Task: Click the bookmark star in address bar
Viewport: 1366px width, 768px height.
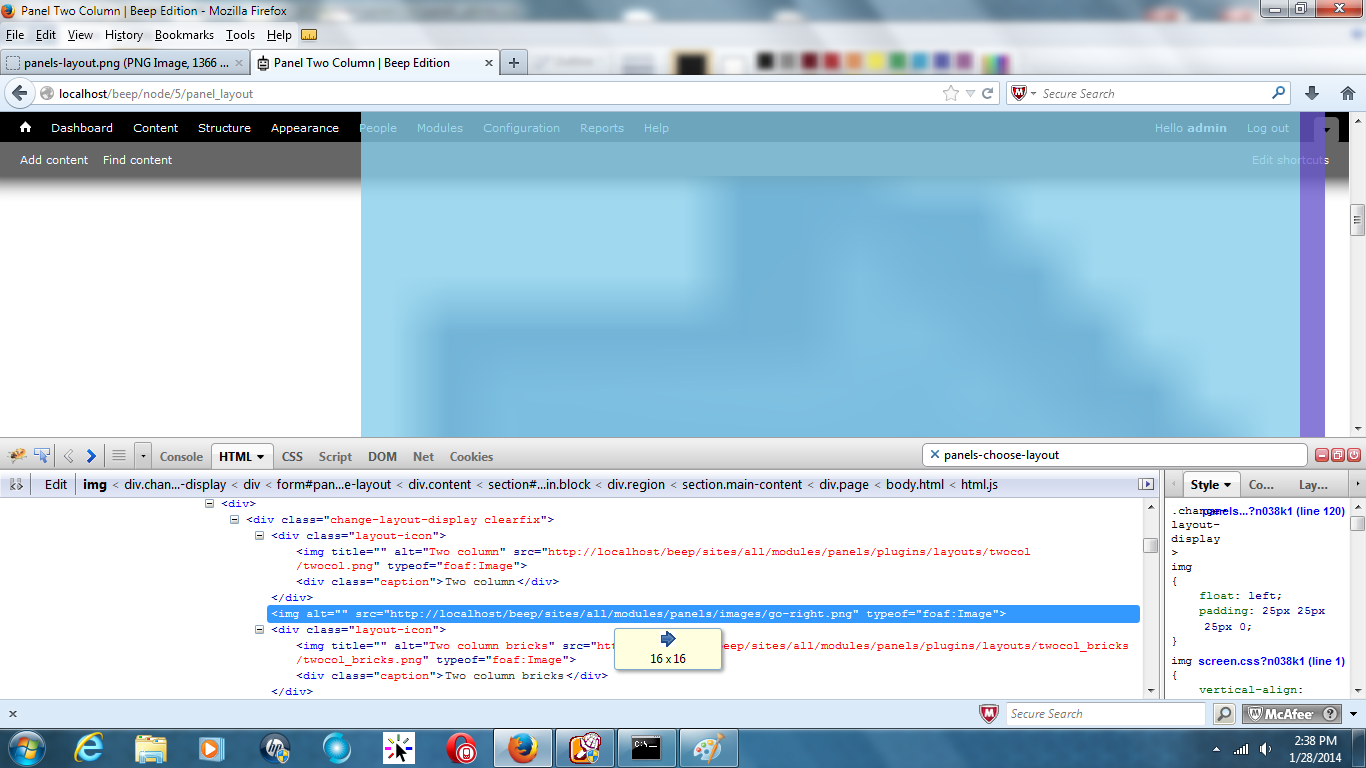Action: pos(950,93)
